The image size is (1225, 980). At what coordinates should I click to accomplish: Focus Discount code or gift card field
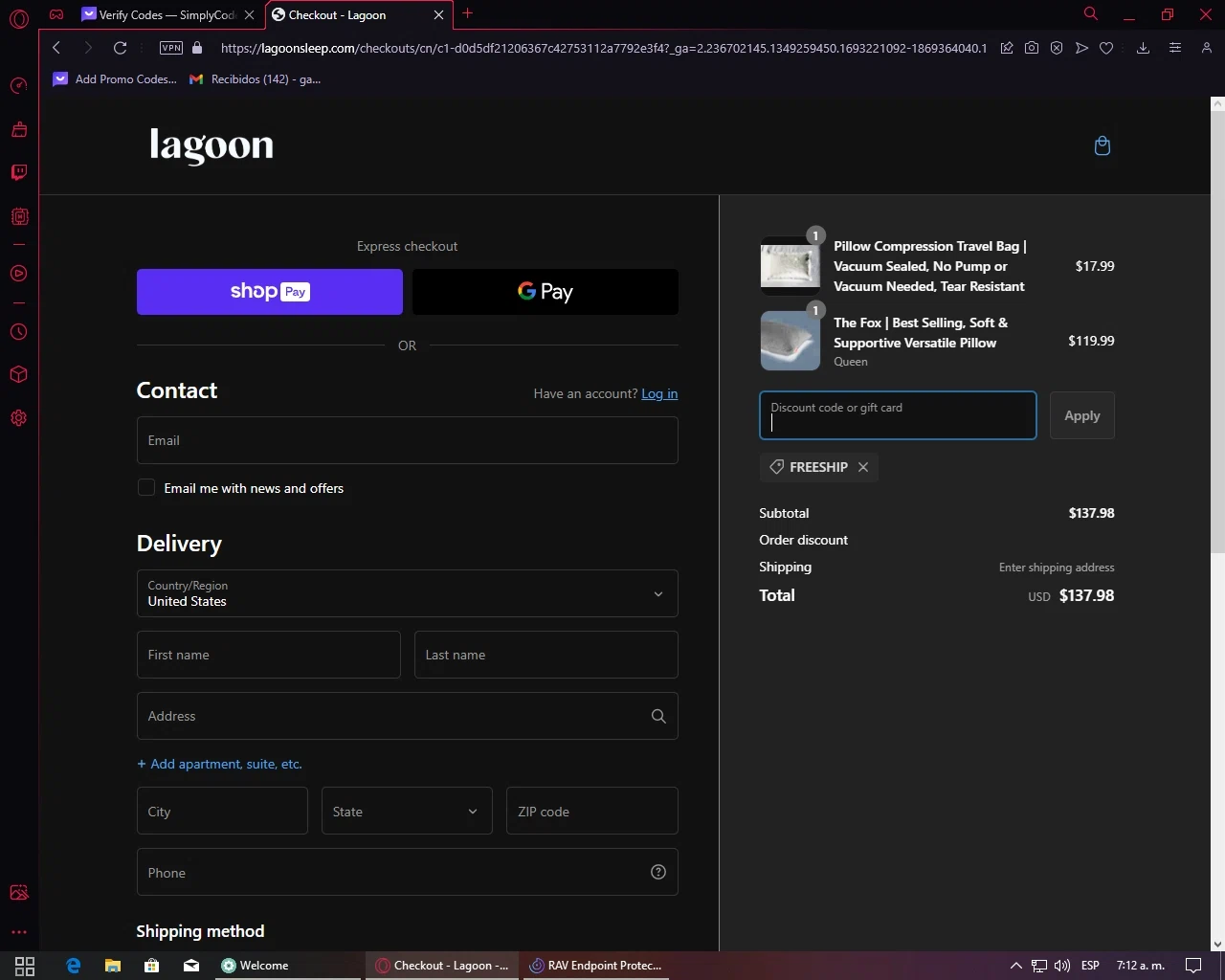coord(898,415)
